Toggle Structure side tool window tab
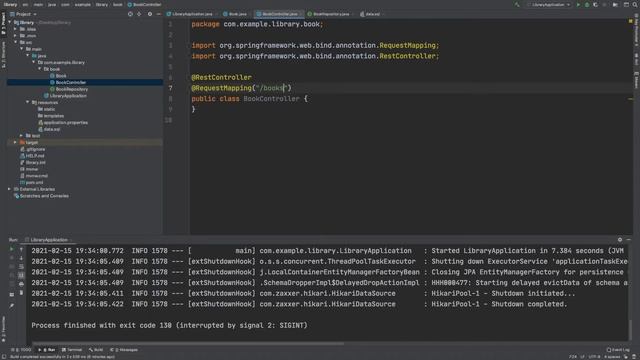This screenshot has height=360, width=640. click(3, 54)
